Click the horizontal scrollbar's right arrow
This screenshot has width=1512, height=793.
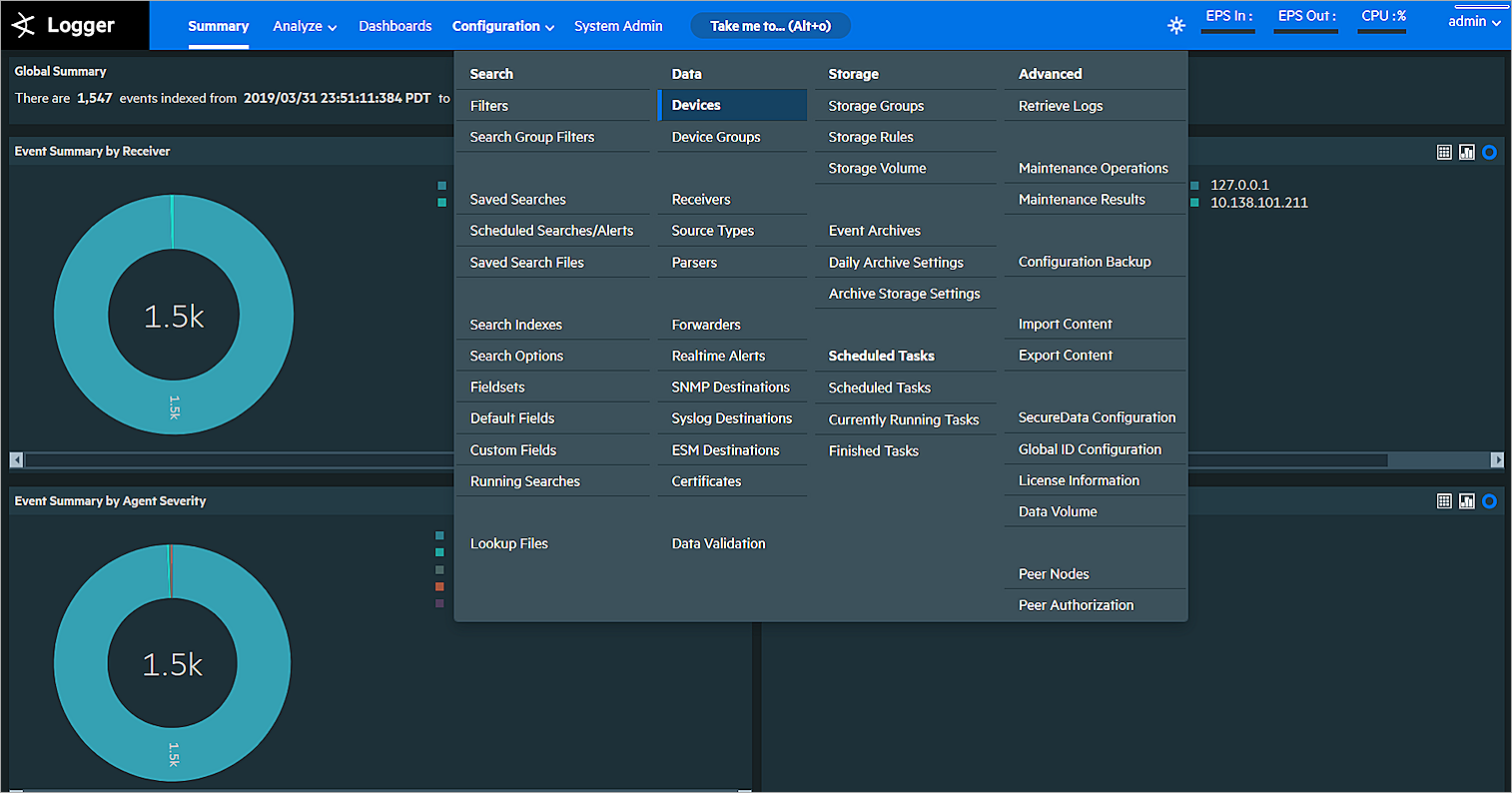coord(1496,460)
